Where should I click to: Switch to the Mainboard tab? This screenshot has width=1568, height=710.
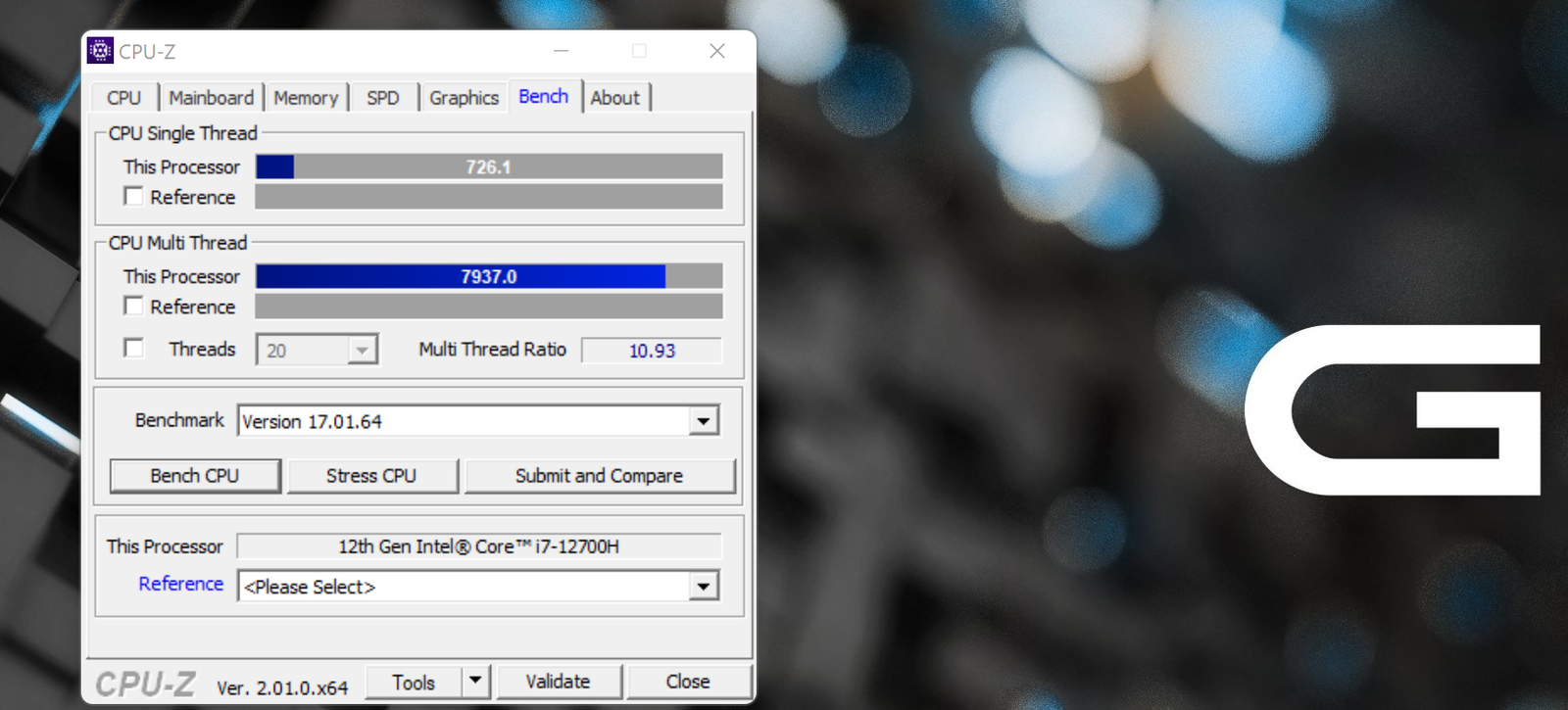pos(211,98)
